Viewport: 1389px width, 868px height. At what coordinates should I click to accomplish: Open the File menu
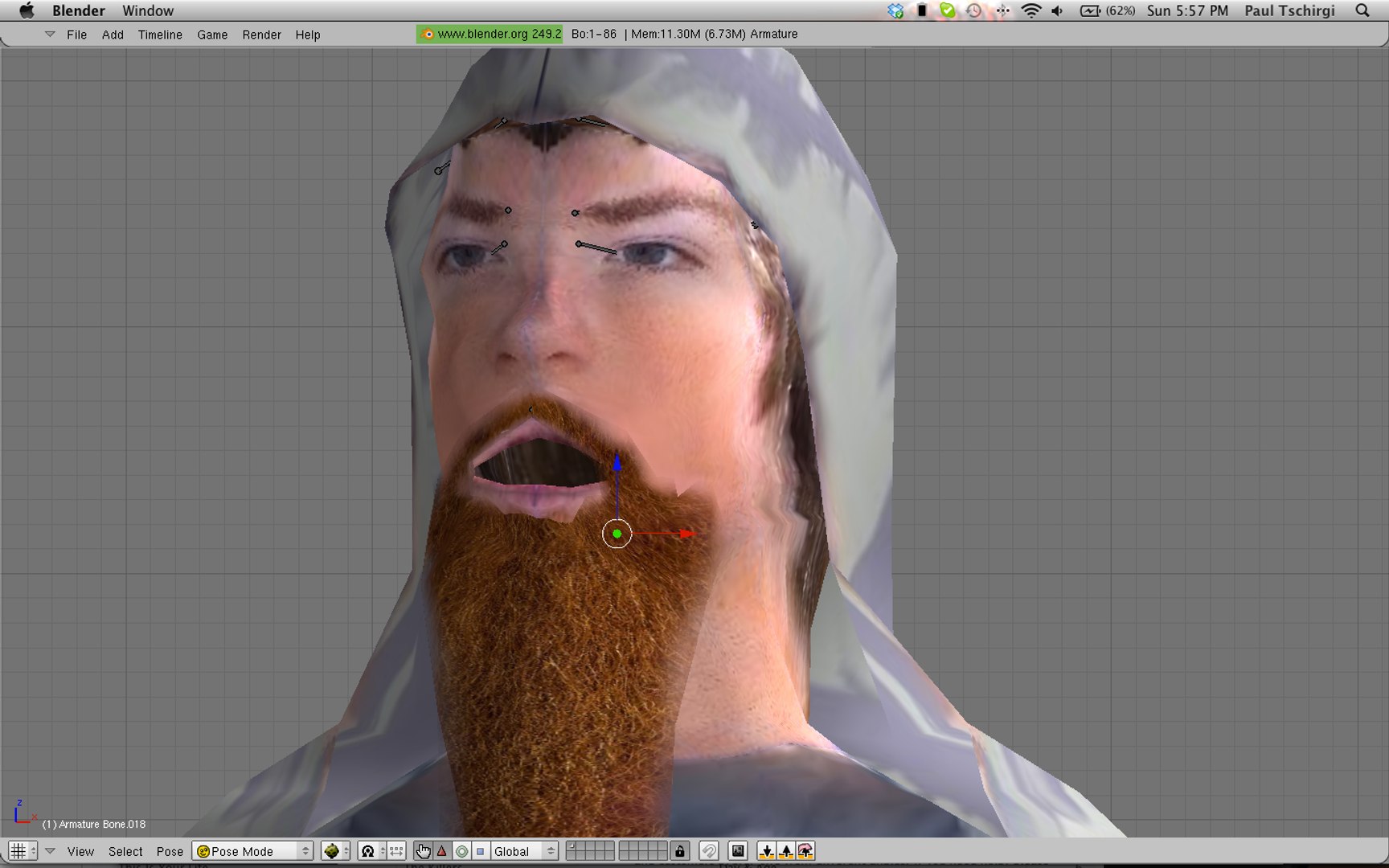coord(76,35)
